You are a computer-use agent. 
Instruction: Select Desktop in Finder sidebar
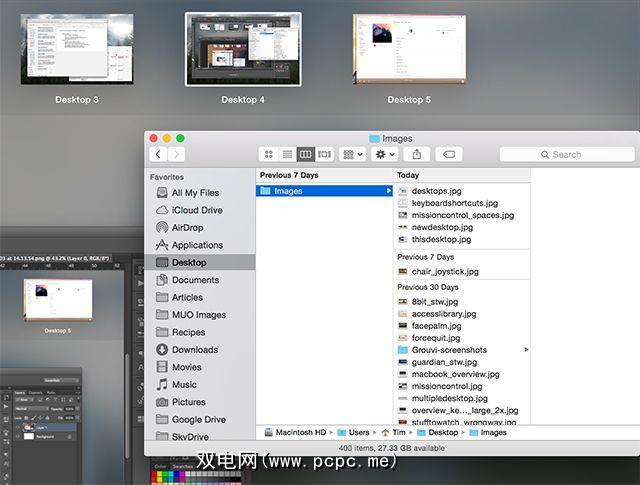click(x=200, y=263)
